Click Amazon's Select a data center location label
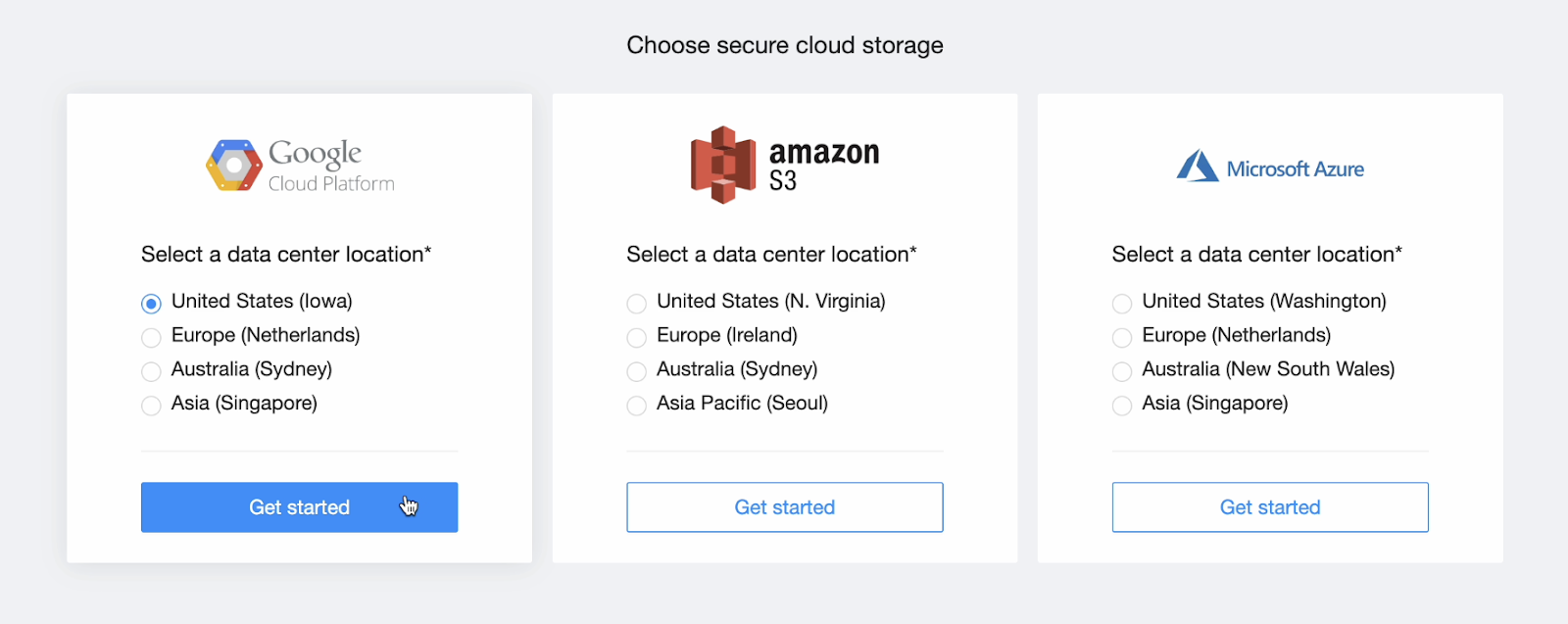 pos(771,255)
